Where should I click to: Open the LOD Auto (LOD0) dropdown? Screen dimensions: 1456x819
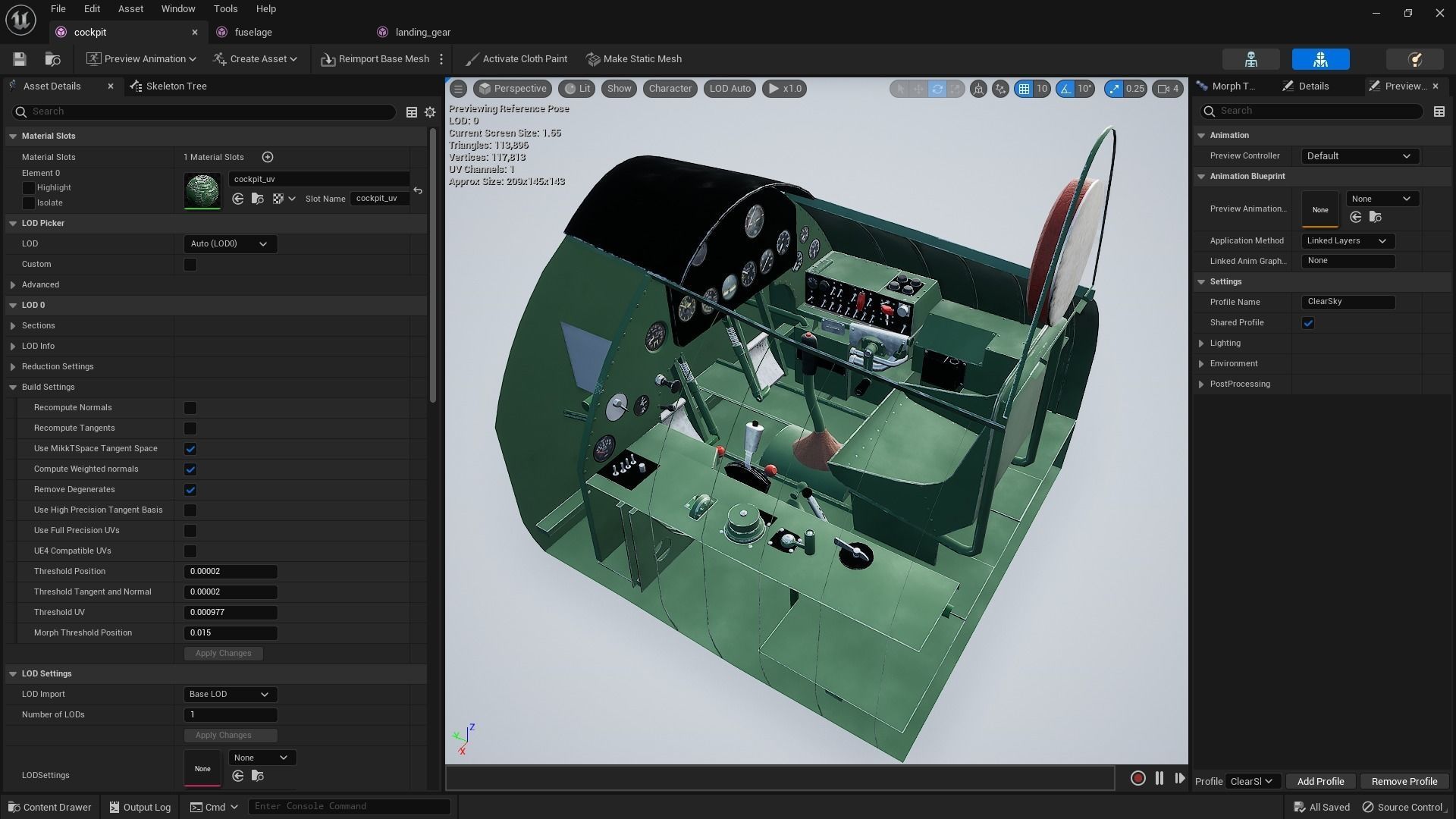(230, 244)
